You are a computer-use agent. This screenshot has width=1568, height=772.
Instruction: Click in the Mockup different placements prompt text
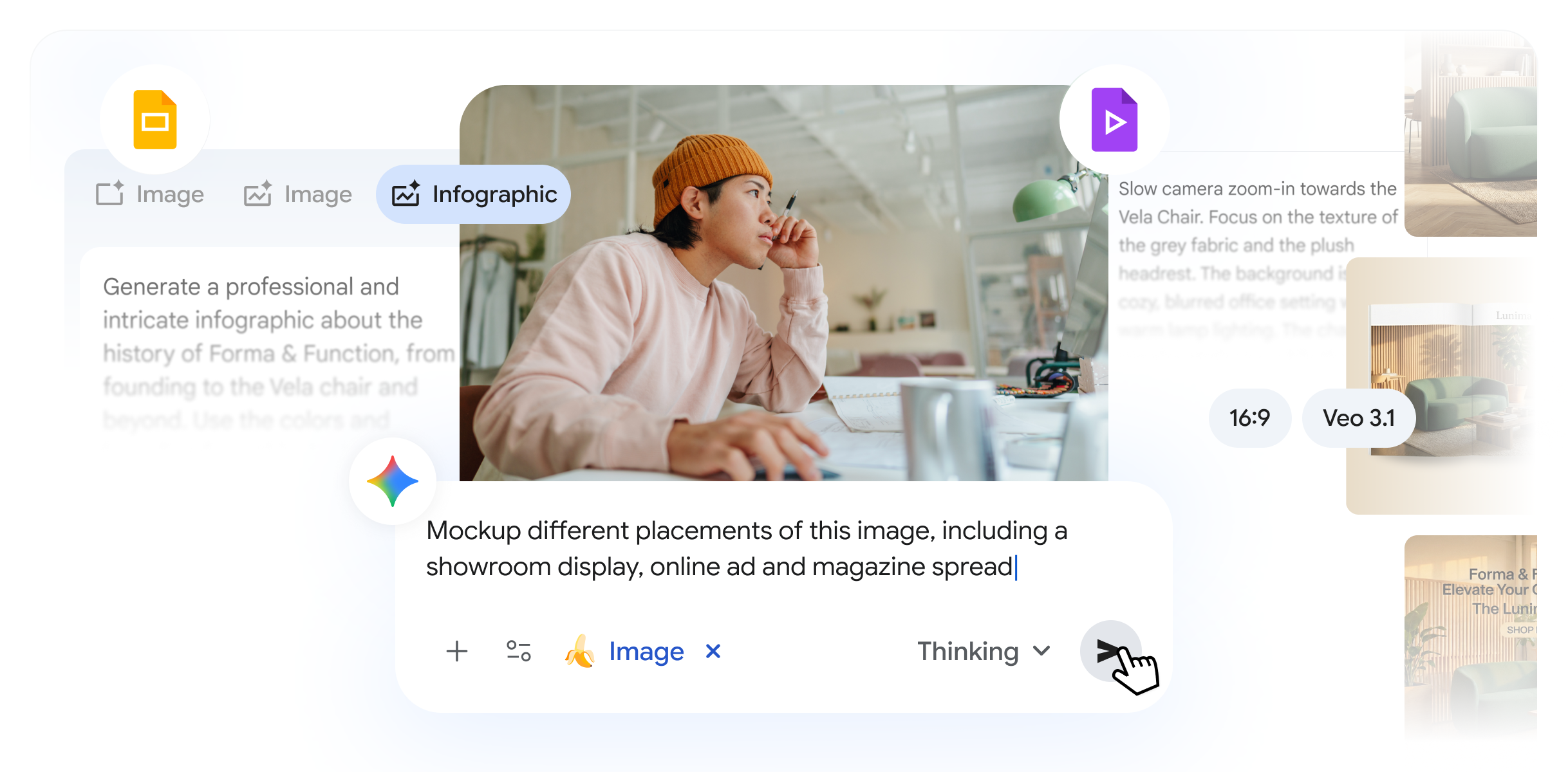747,548
